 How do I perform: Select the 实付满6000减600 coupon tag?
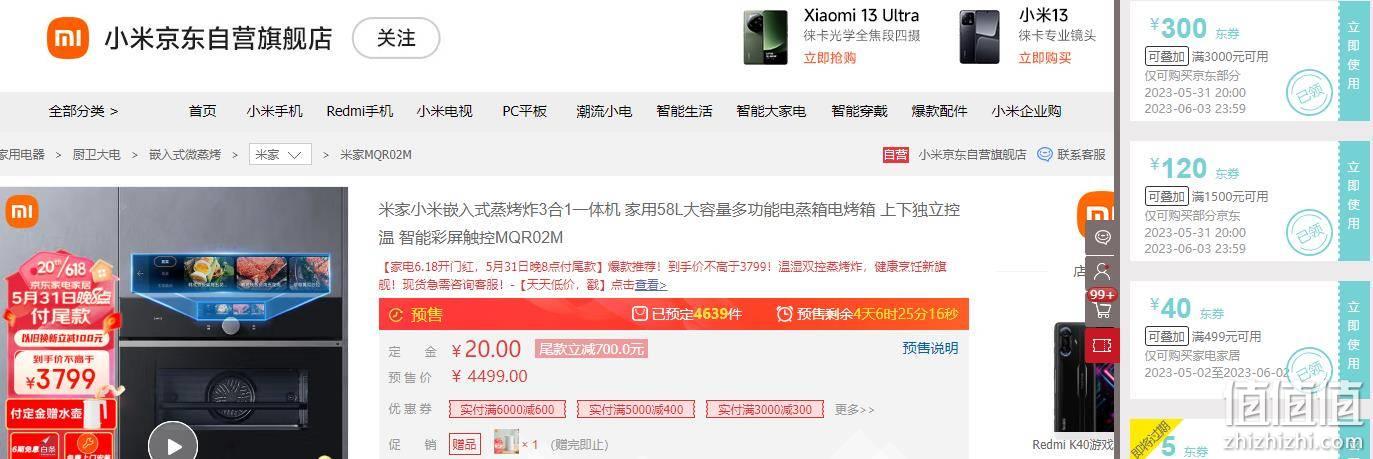(507, 409)
